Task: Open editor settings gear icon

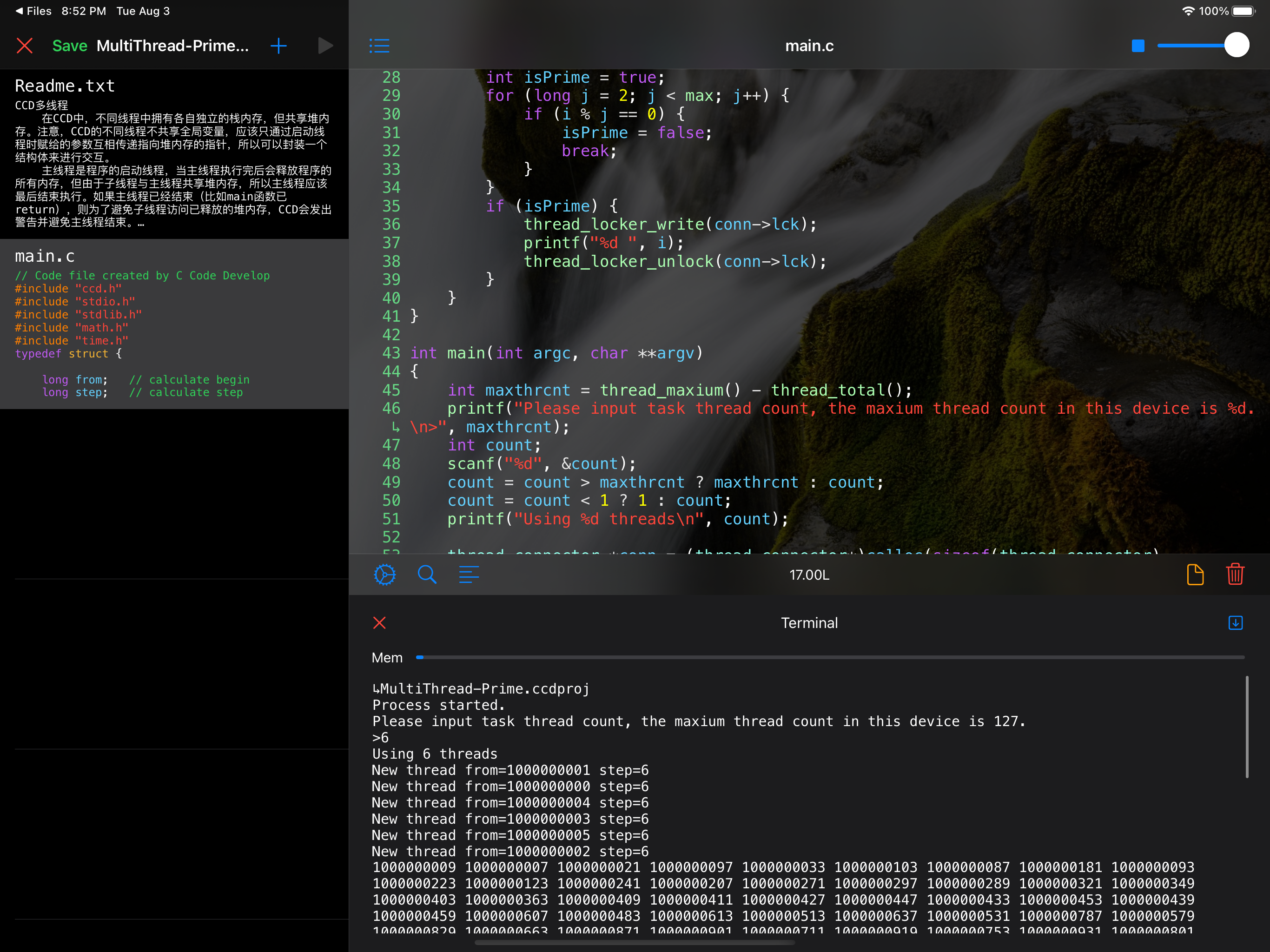Action: [385, 575]
